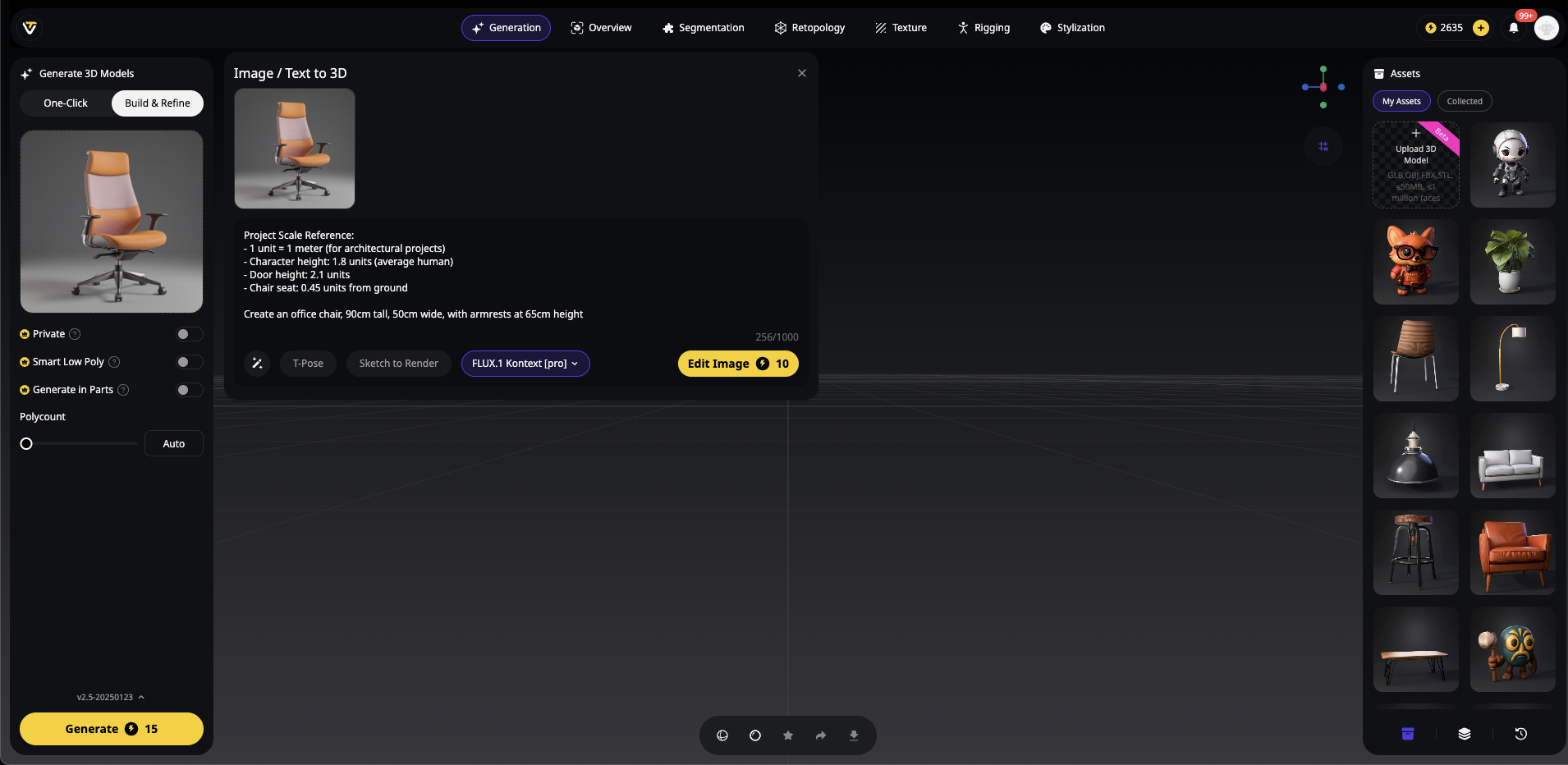Click the Polycount slider handle
Screen dimensions: 1568x765
click(x=26, y=444)
